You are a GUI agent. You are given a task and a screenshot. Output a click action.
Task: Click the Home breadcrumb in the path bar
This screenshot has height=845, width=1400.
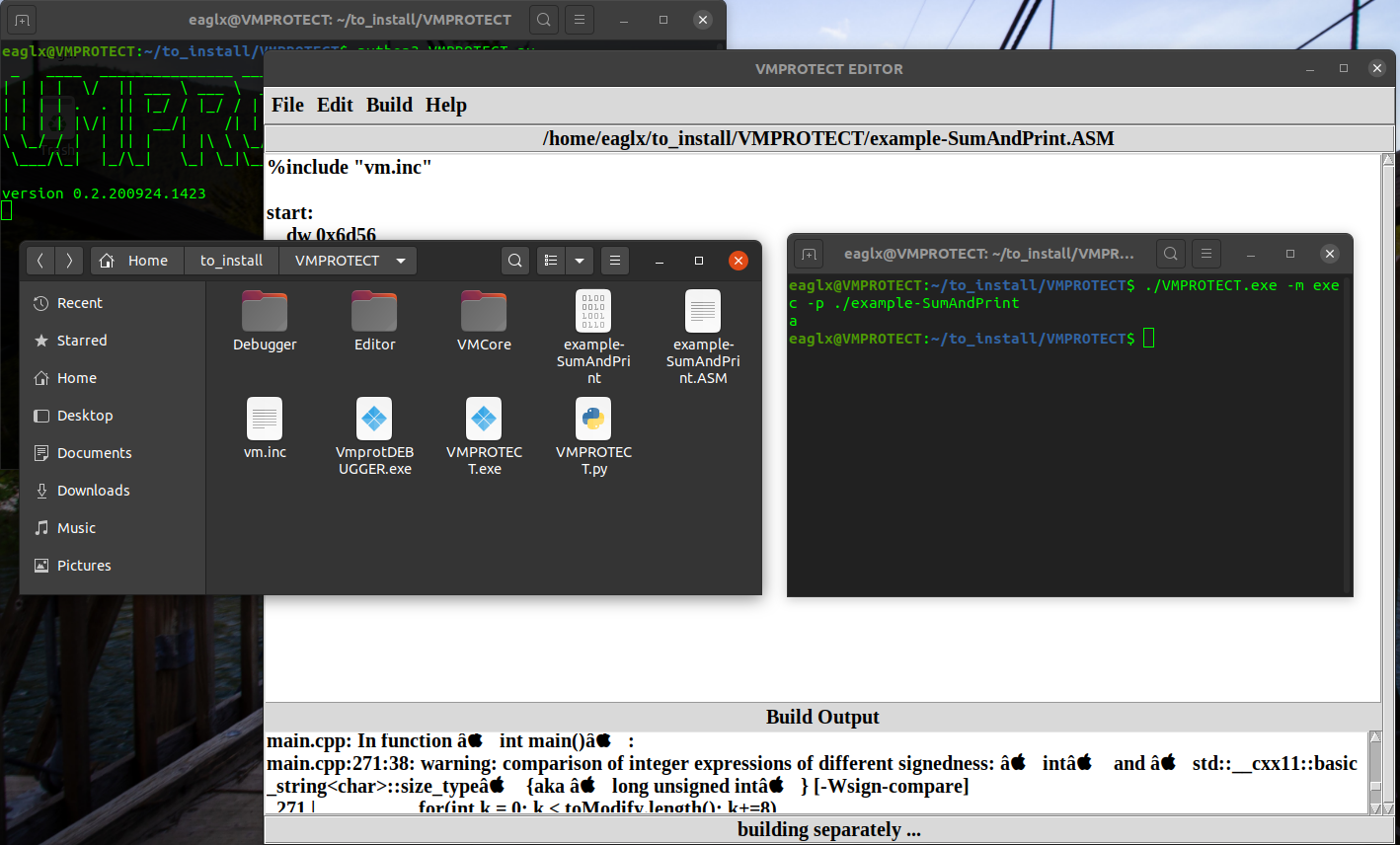coord(137,261)
